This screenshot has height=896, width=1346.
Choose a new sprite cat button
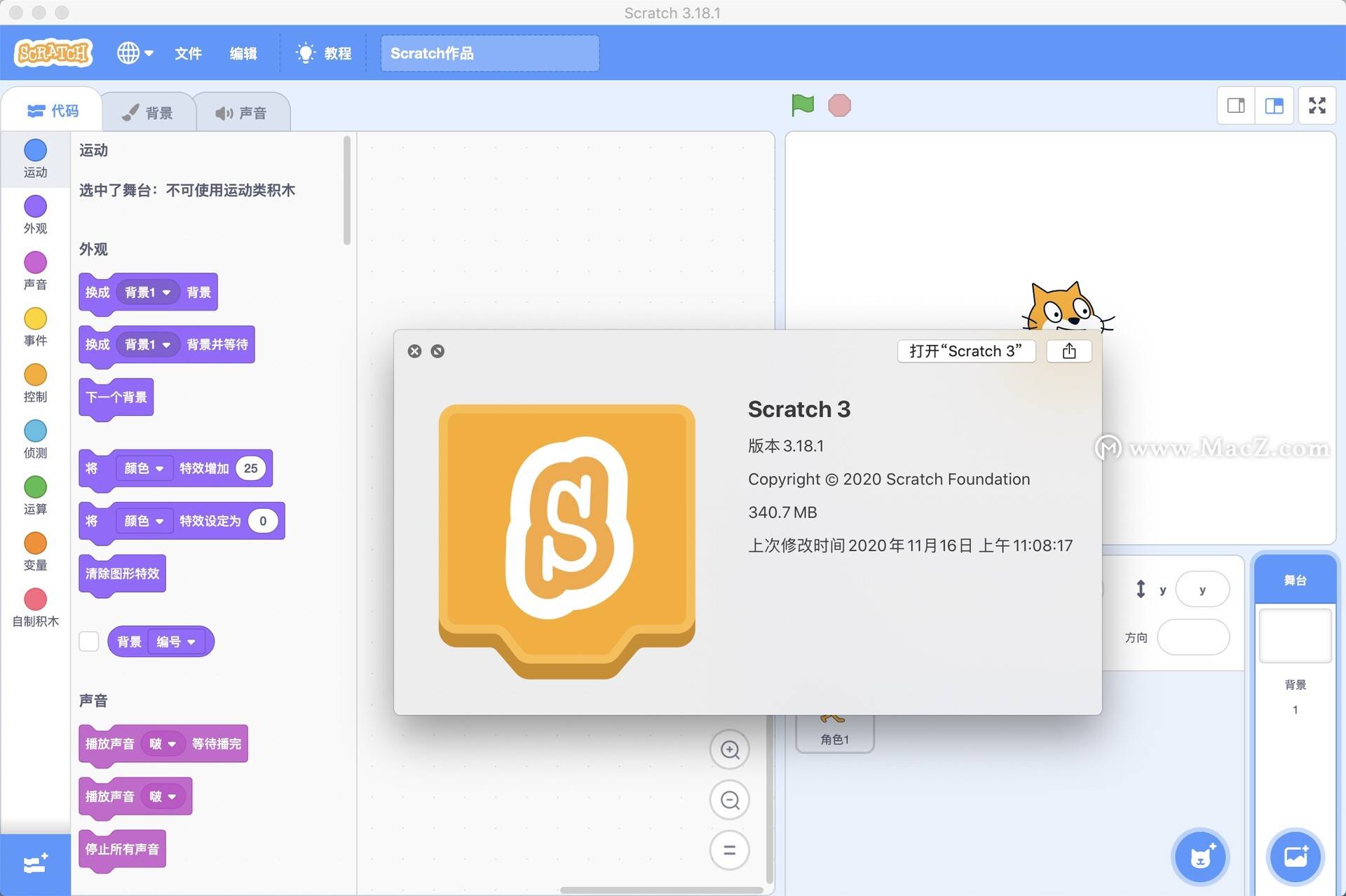coord(1201,856)
